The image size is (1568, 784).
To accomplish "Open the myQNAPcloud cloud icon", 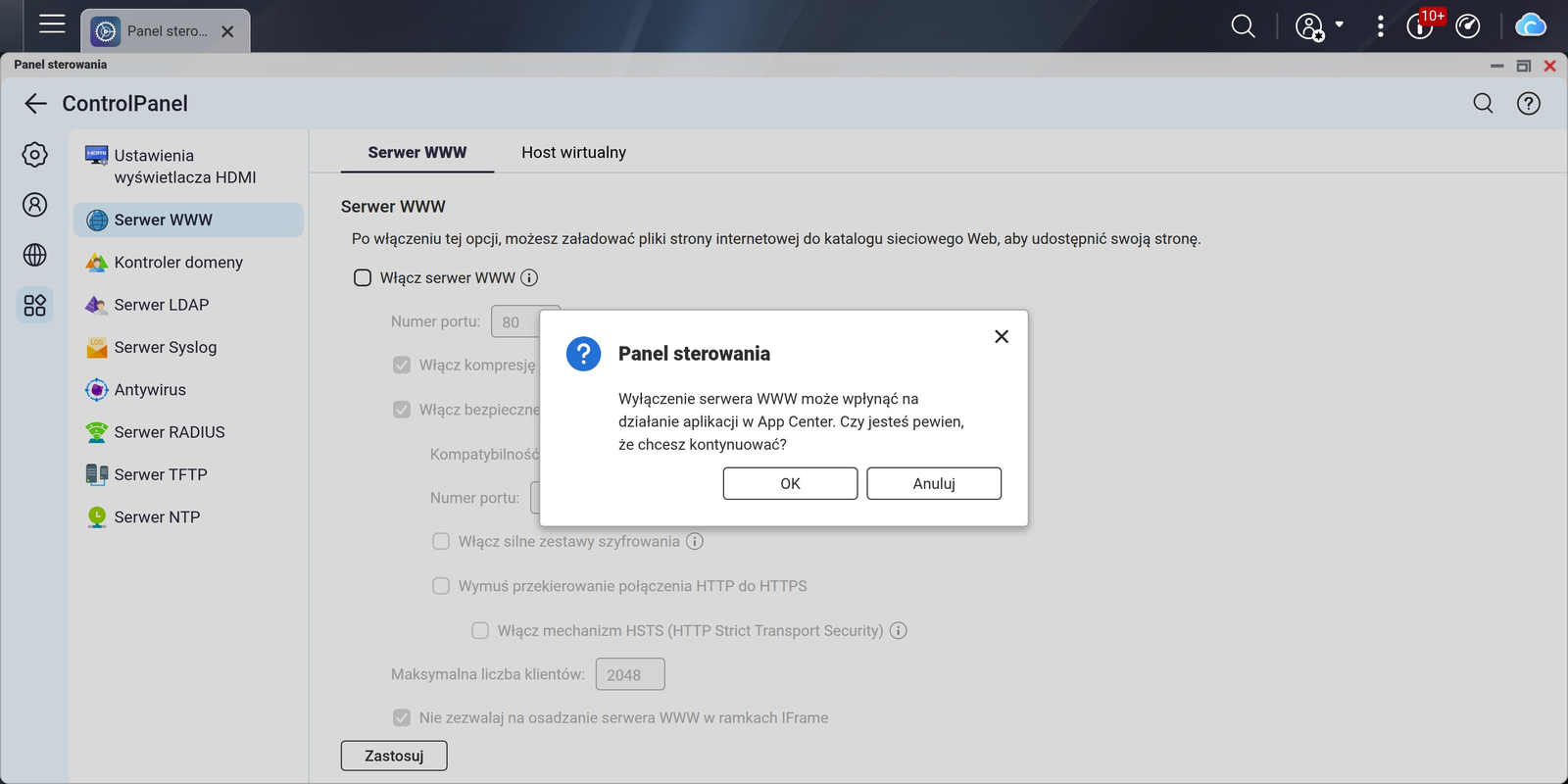I will tap(1531, 25).
